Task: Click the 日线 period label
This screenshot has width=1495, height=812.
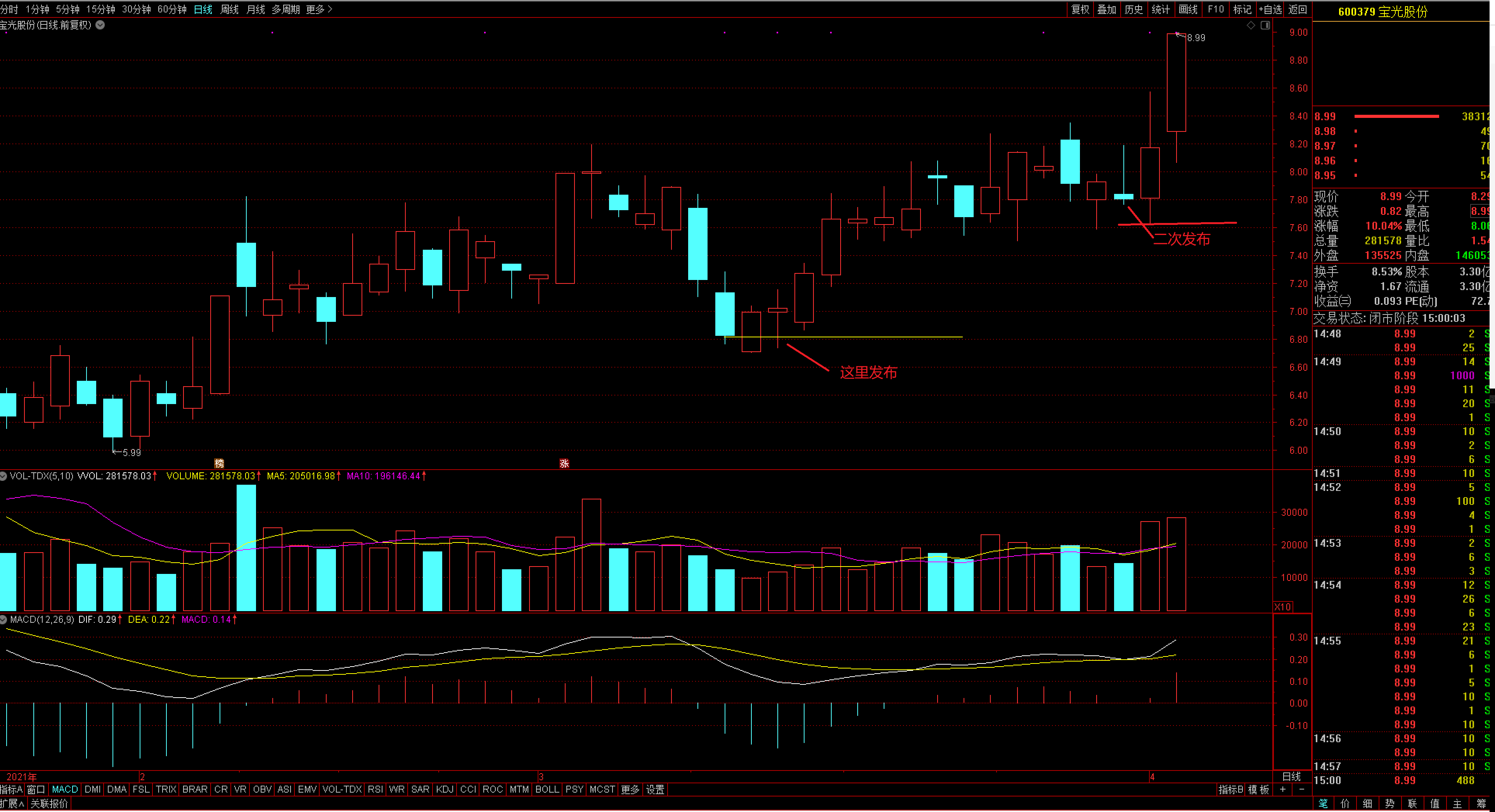Action: coord(1292,777)
